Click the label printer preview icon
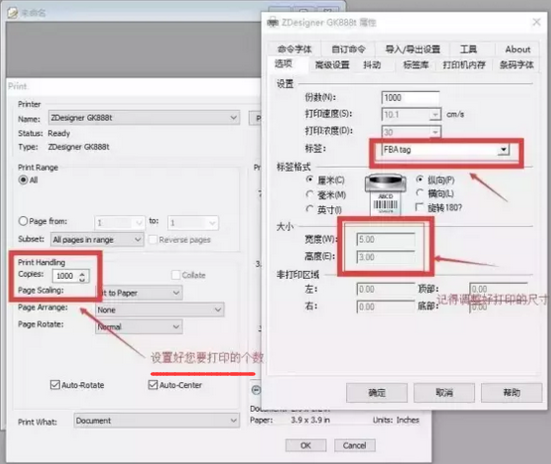 tap(385, 194)
